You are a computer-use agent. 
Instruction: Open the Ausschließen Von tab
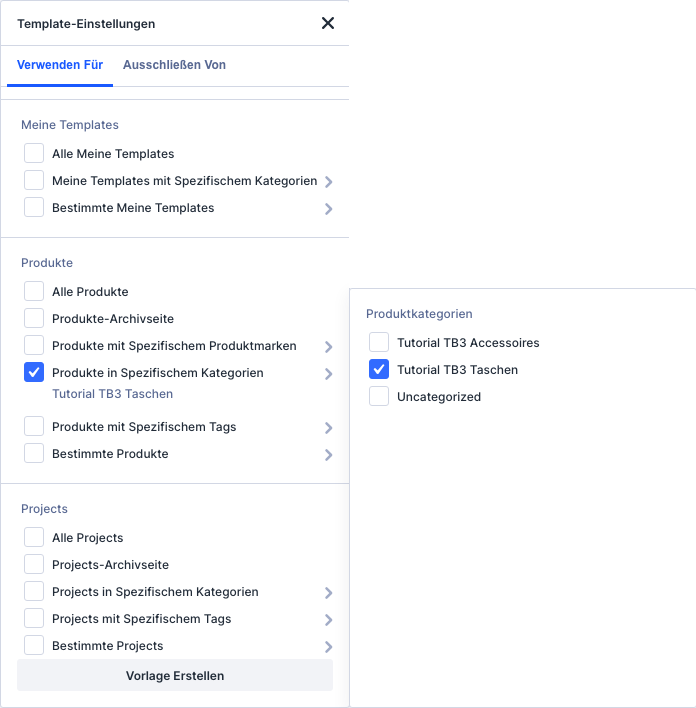click(174, 65)
